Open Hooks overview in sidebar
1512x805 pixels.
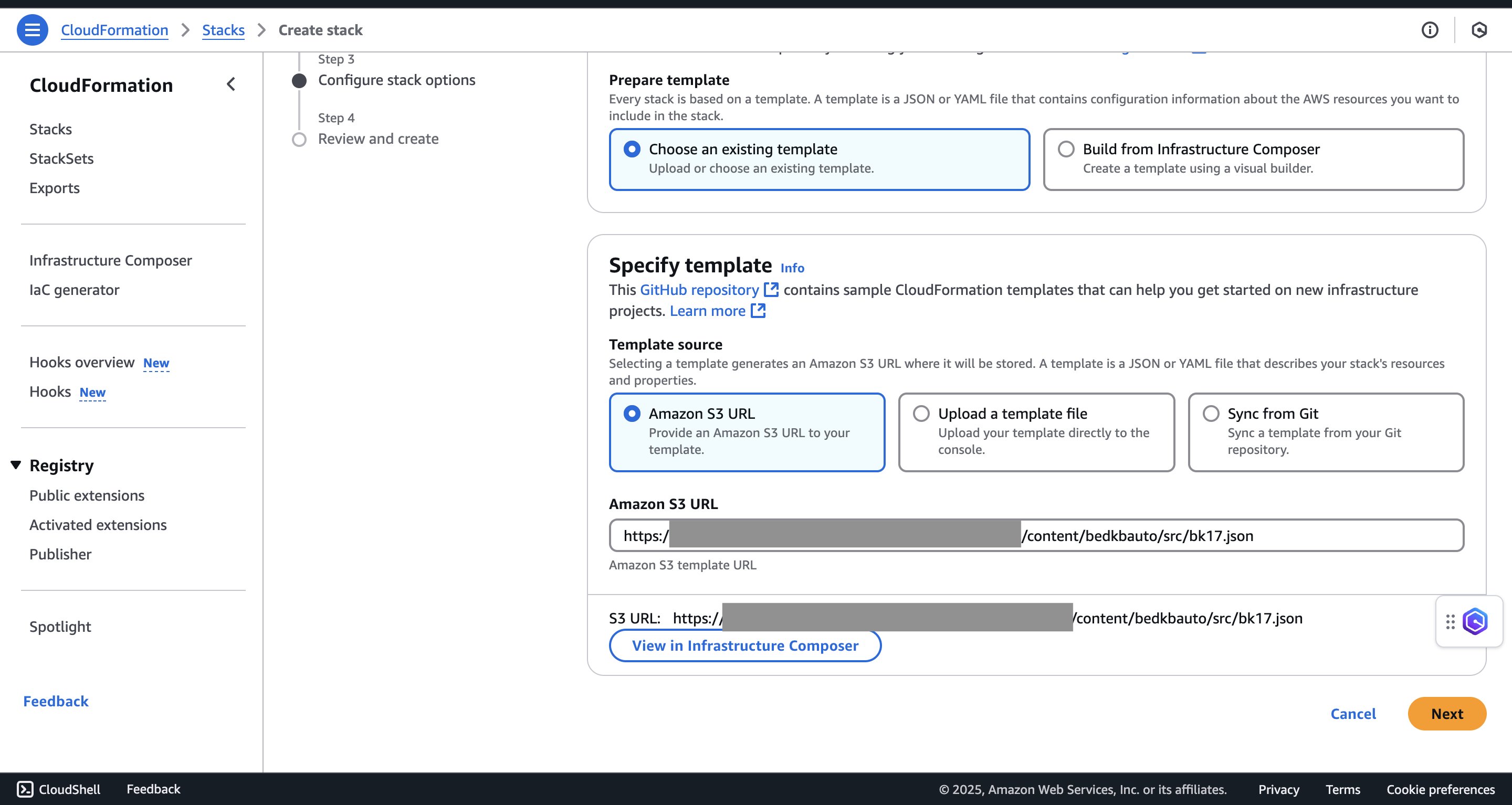[82, 363]
